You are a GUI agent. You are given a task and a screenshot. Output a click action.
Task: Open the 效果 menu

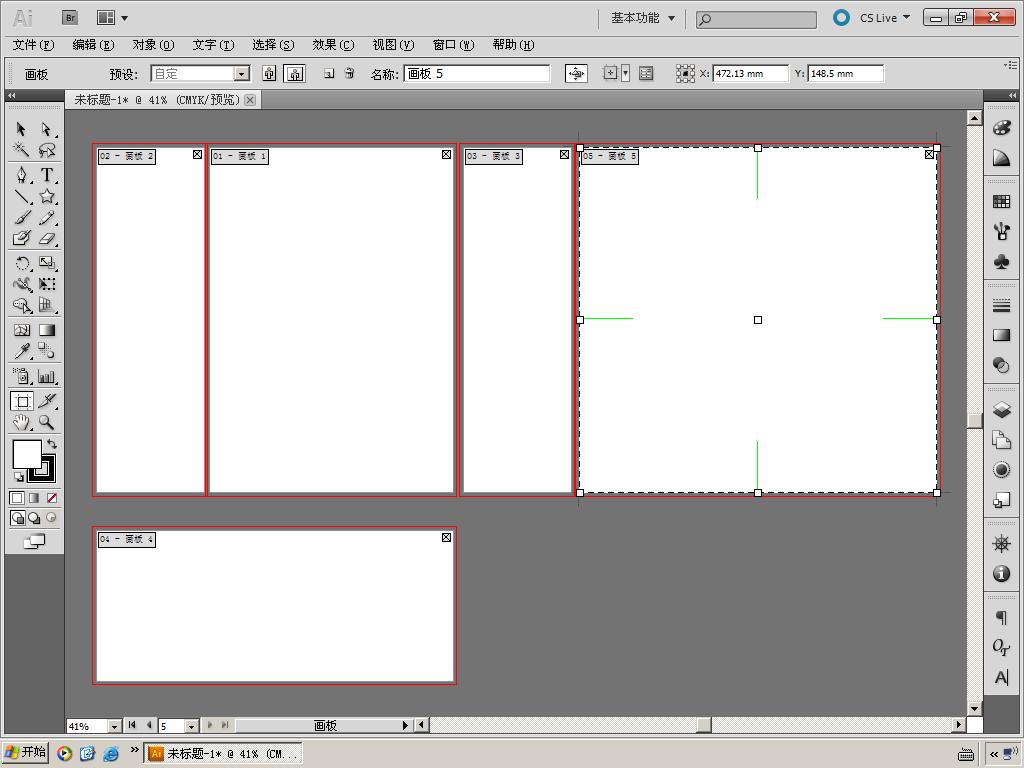[333, 45]
